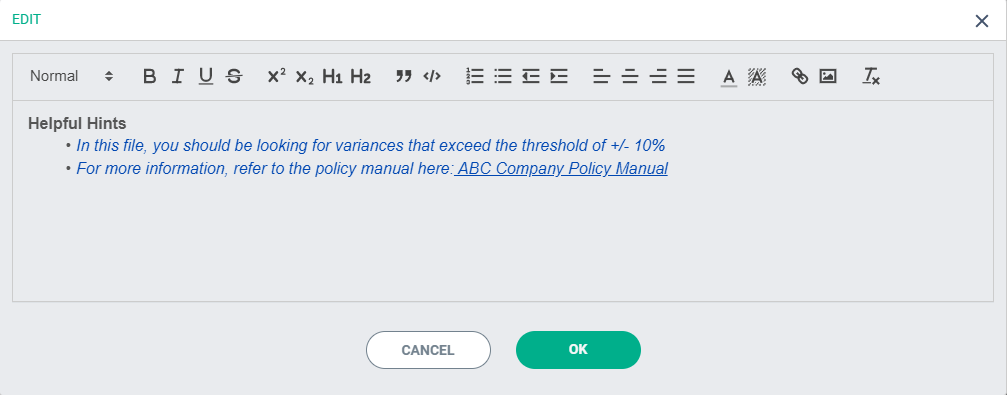Set Heading 1 style
Screen dimensions: 1007x395
(x=332, y=77)
